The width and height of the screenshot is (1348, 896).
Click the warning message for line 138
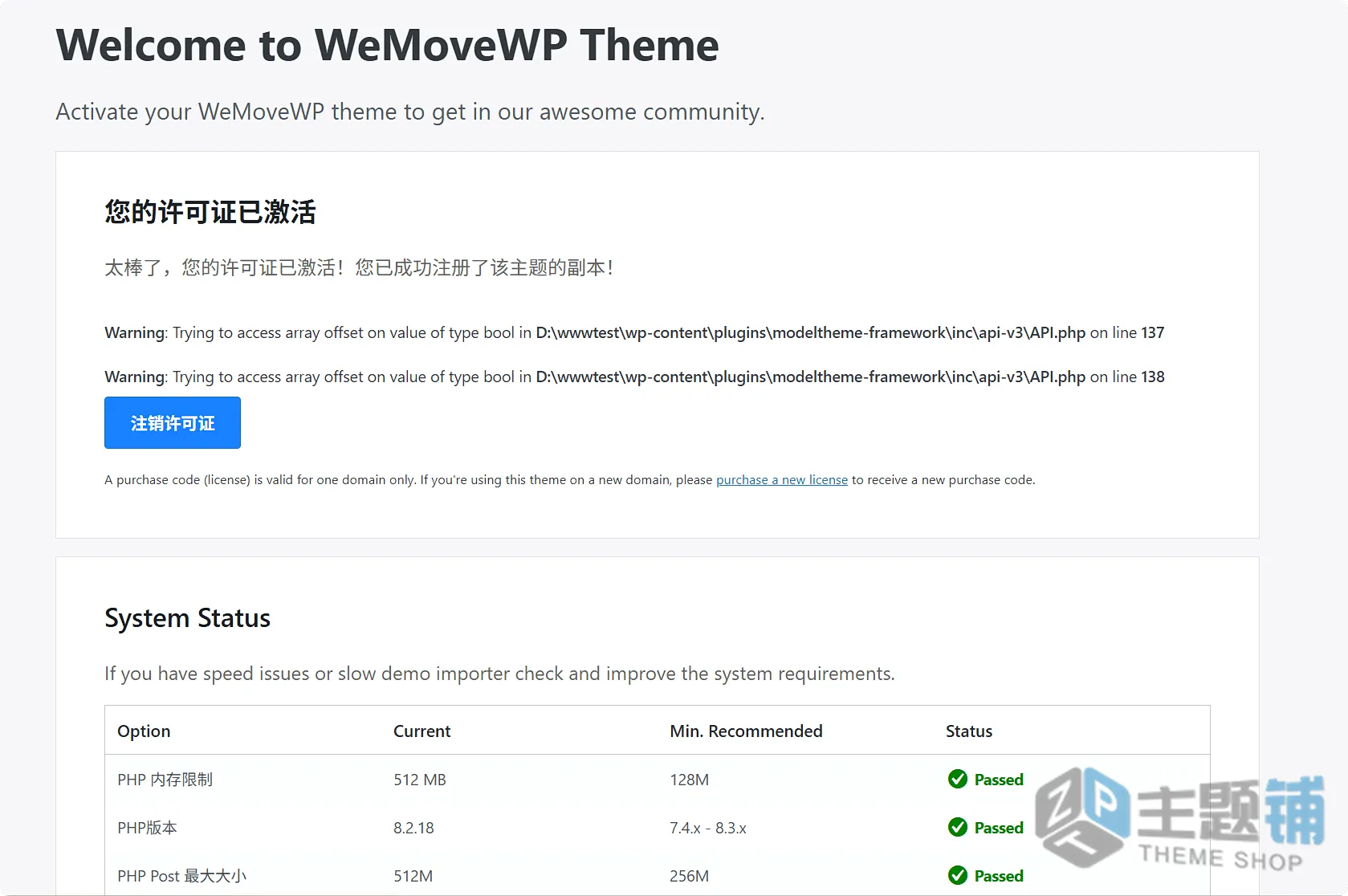[634, 377]
